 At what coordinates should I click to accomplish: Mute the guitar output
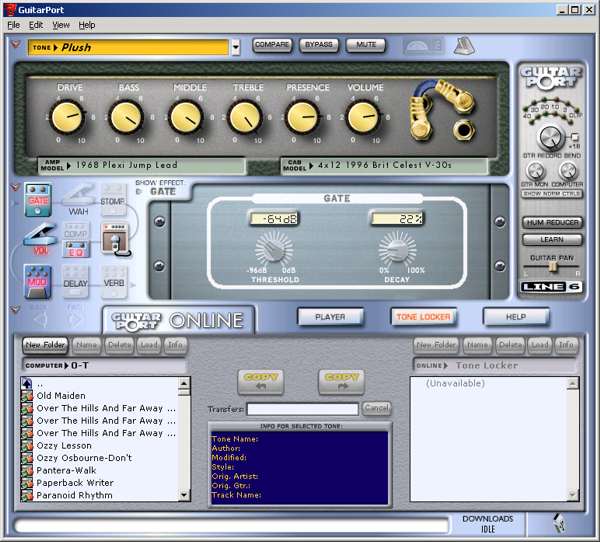[366, 45]
